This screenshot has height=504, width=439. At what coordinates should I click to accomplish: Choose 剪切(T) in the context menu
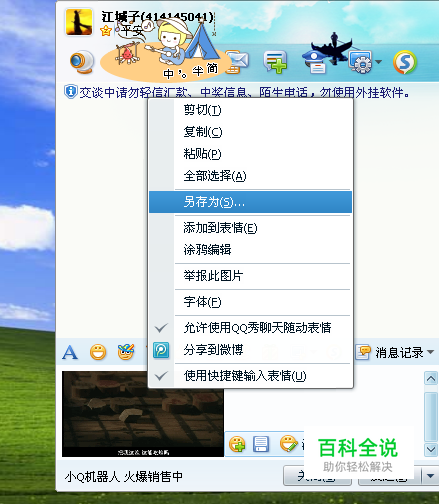tap(250, 110)
